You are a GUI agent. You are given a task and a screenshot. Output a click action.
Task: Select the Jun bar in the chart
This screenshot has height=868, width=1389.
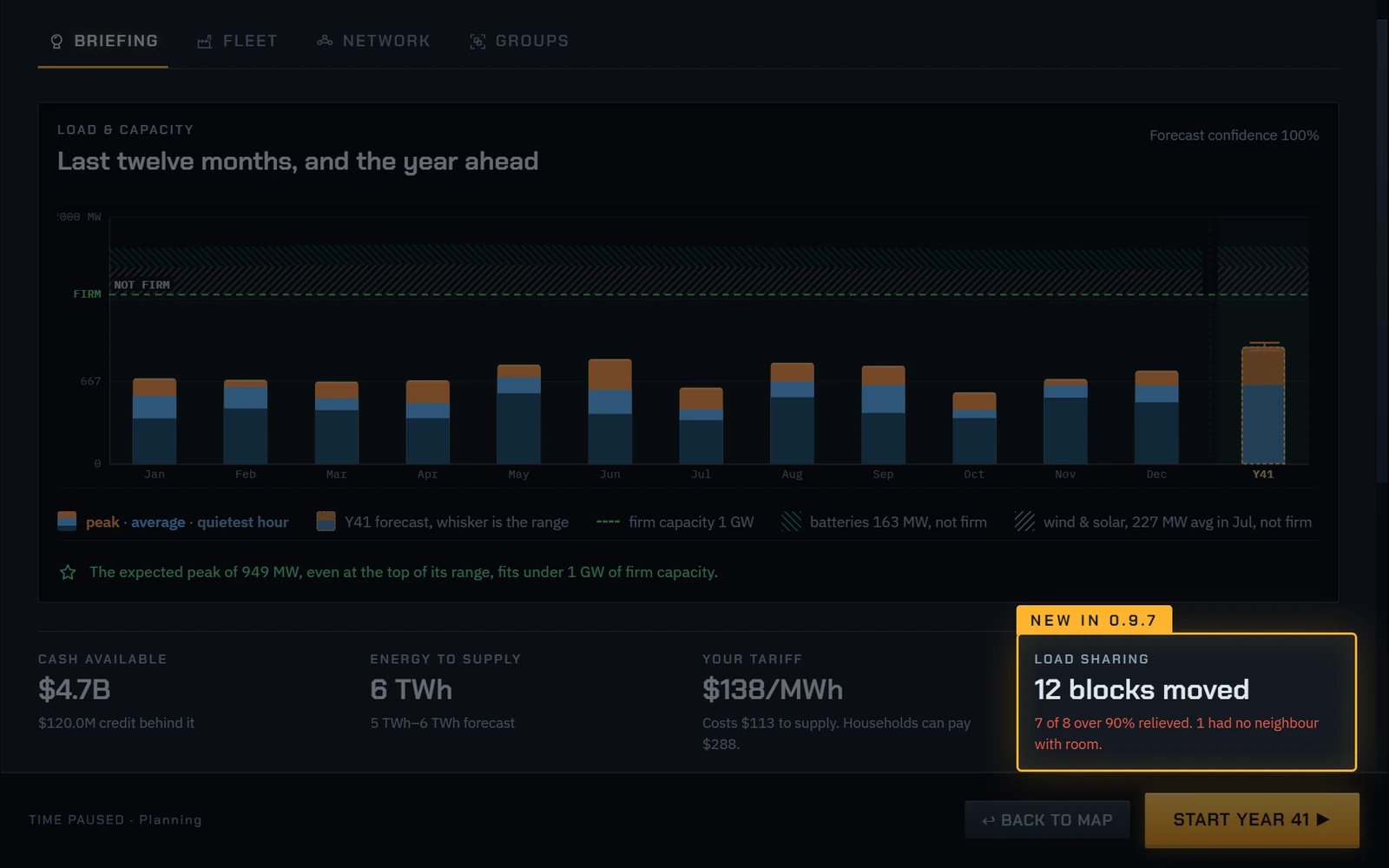tap(610, 411)
